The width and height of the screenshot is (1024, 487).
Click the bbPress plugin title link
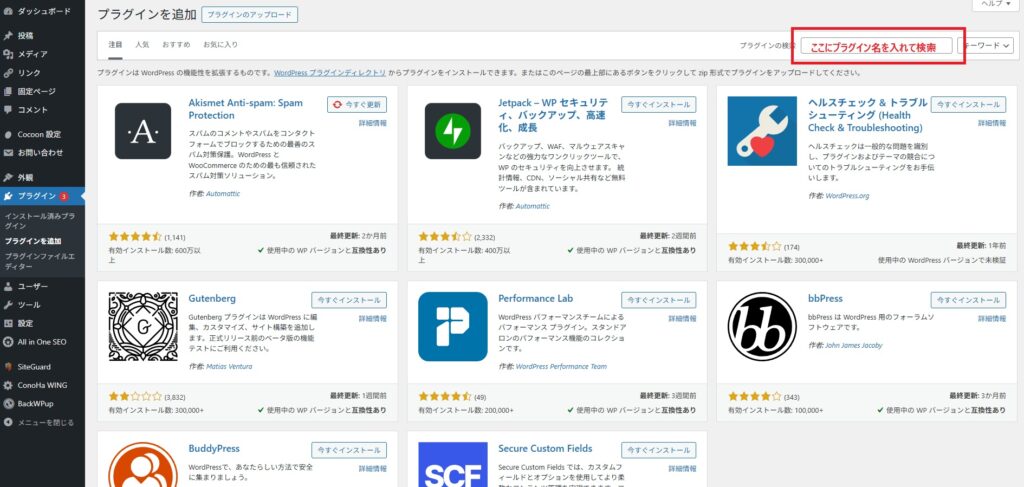[x=825, y=298]
